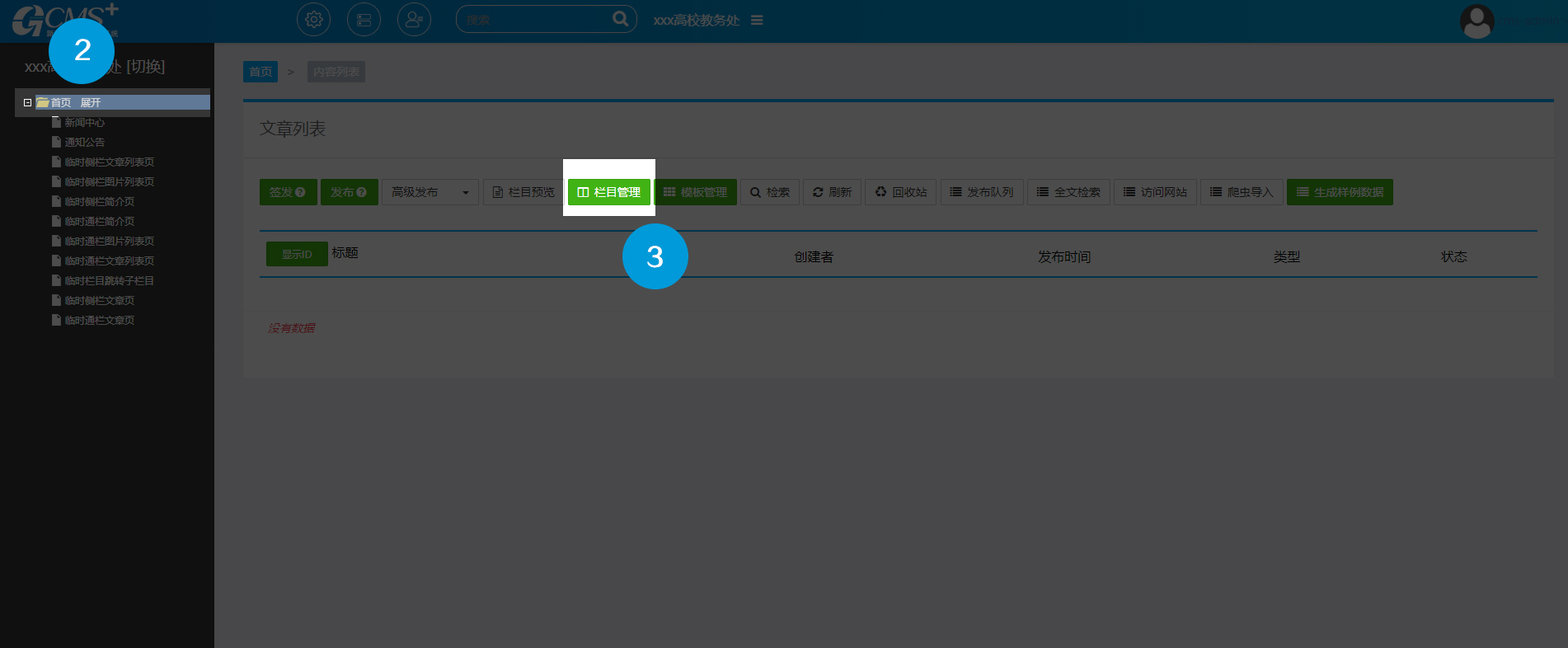Select 新闻中心 in the column tree
1568x648 pixels.
click(x=85, y=123)
